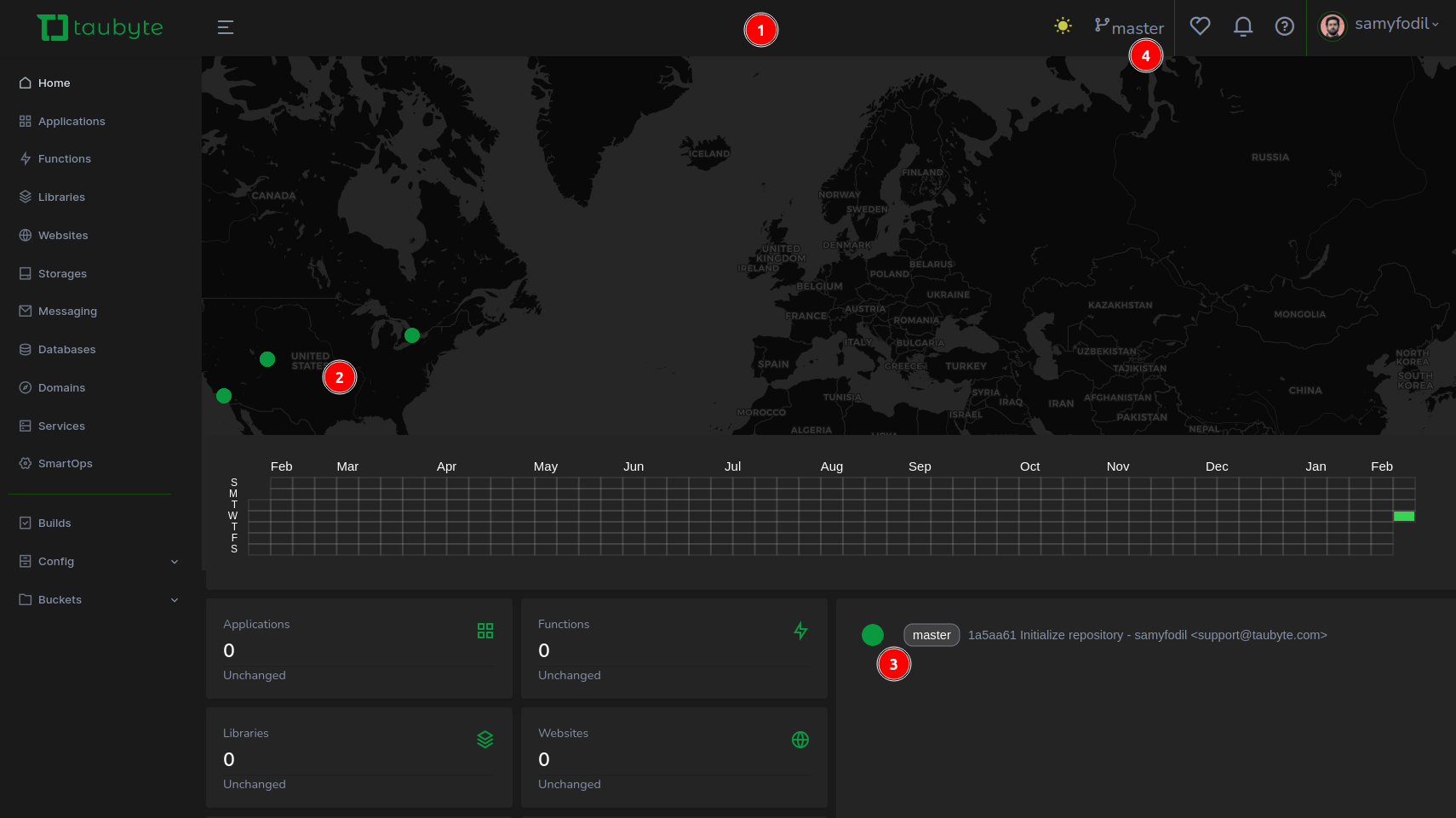The width and height of the screenshot is (1456, 818).
Task: Open the Builds link in sidebar
Action: coord(54,523)
